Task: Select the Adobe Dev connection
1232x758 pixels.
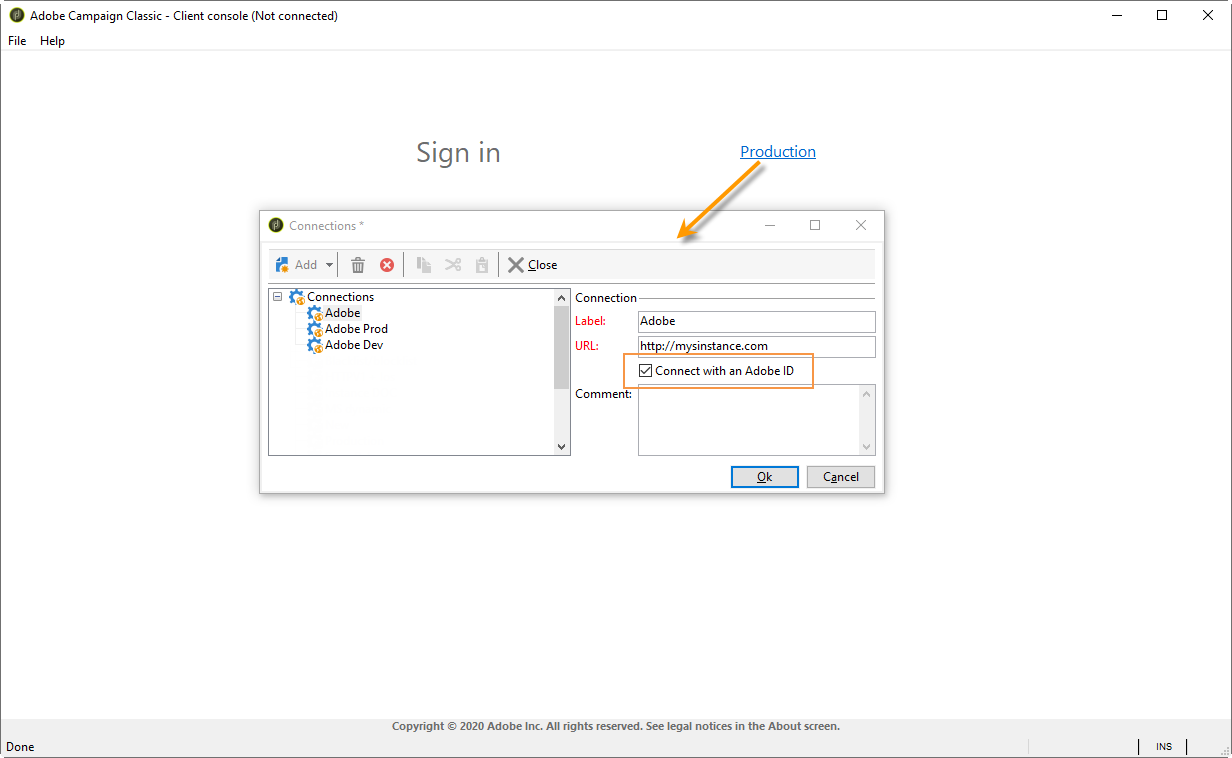Action: pos(354,345)
